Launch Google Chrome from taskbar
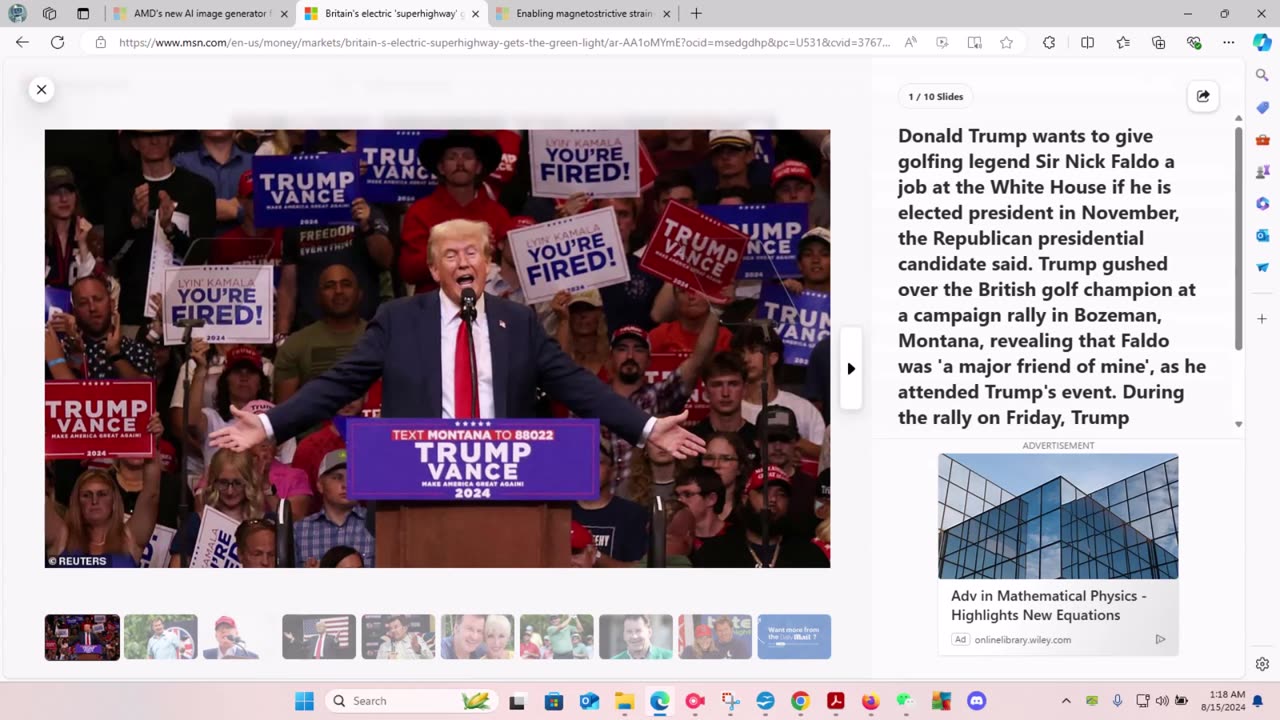 tap(800, 701)
